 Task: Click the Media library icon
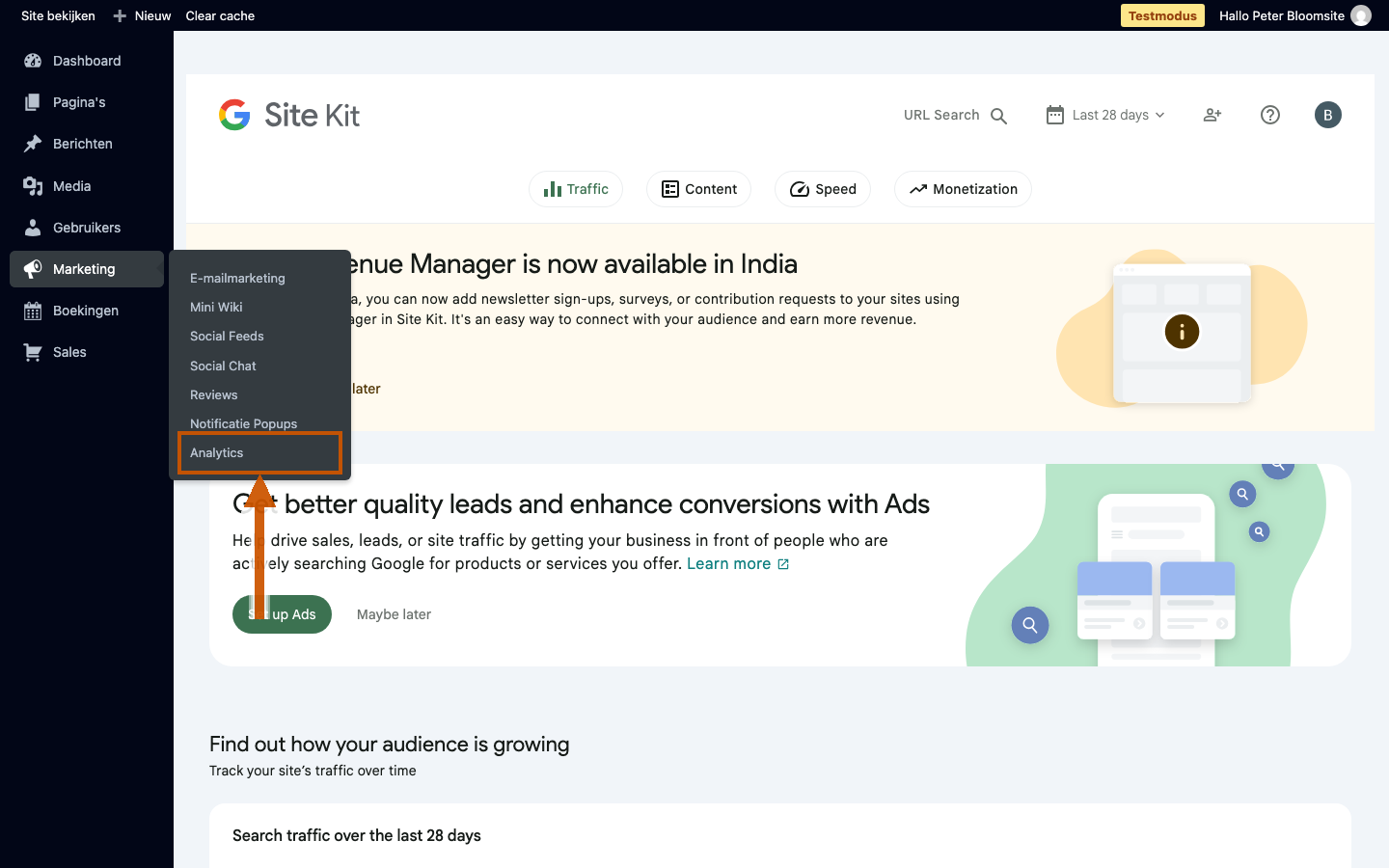point(33,186)
